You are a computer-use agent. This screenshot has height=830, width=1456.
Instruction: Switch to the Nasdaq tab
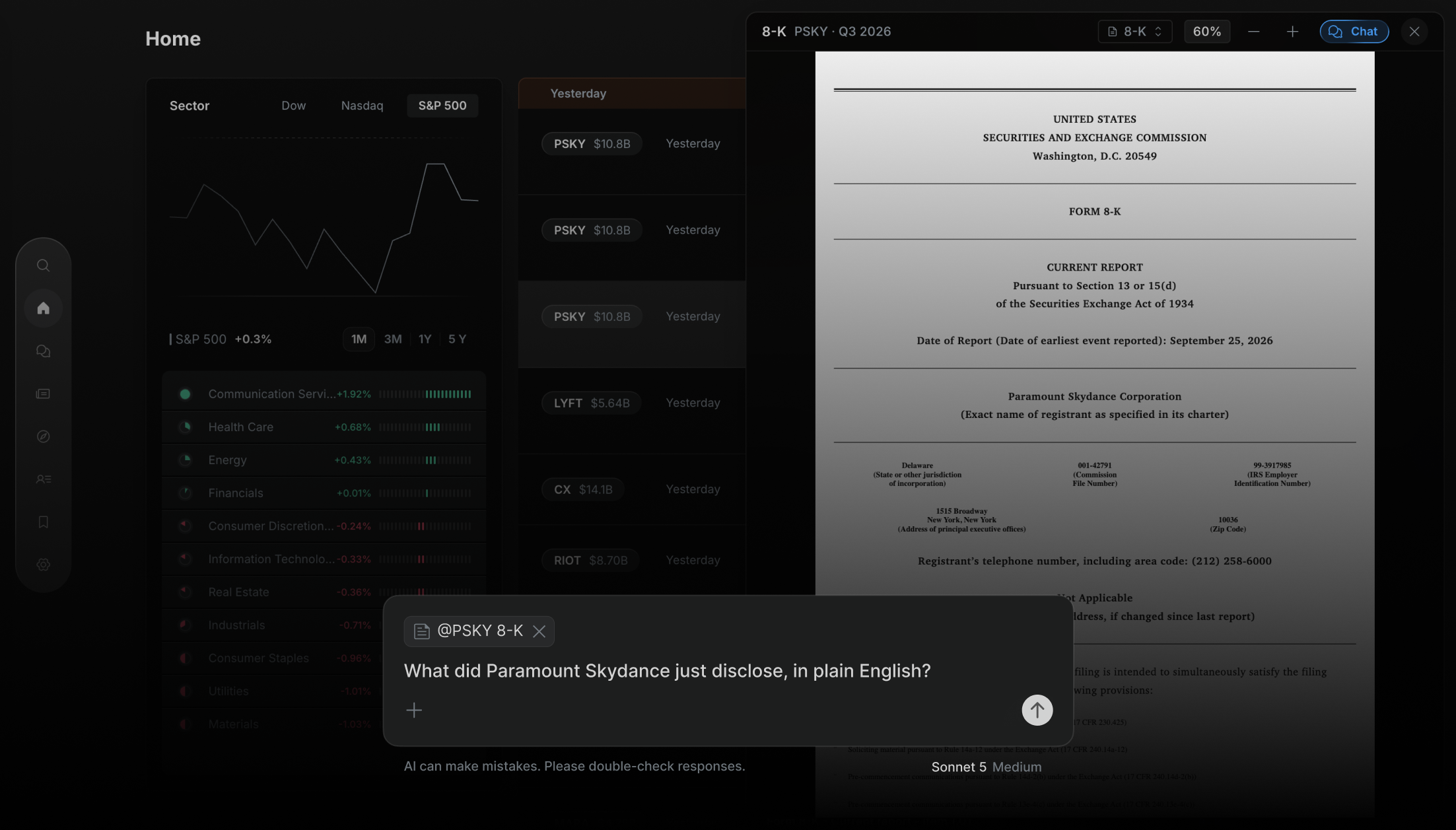click(x=362, y=106)
